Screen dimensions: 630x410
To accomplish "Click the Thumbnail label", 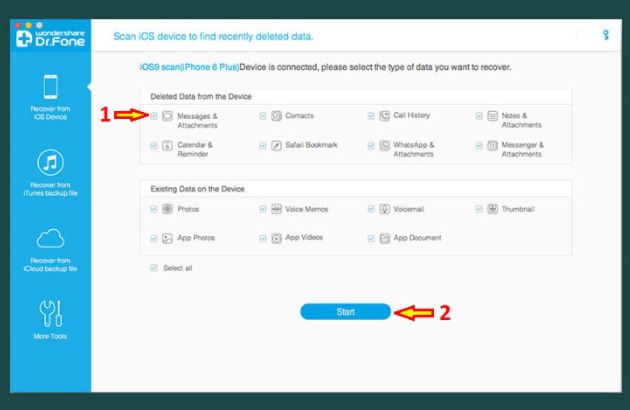I will [x=518, y=209].
